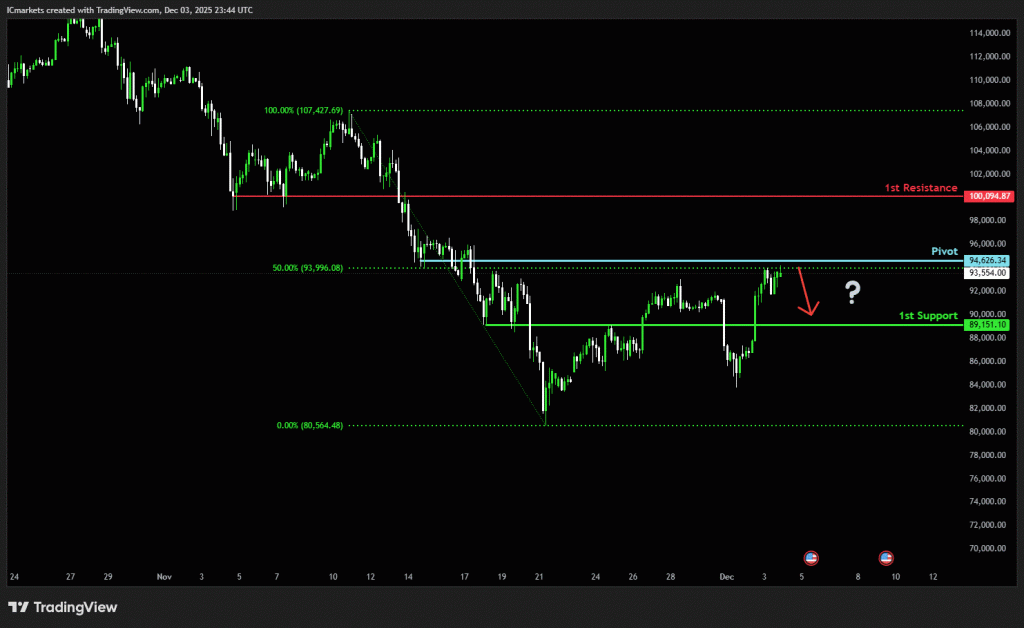This screenshot has width=1024, height=628.
Task: Select the Pivot text label
Action: click(x=943, y=252)
